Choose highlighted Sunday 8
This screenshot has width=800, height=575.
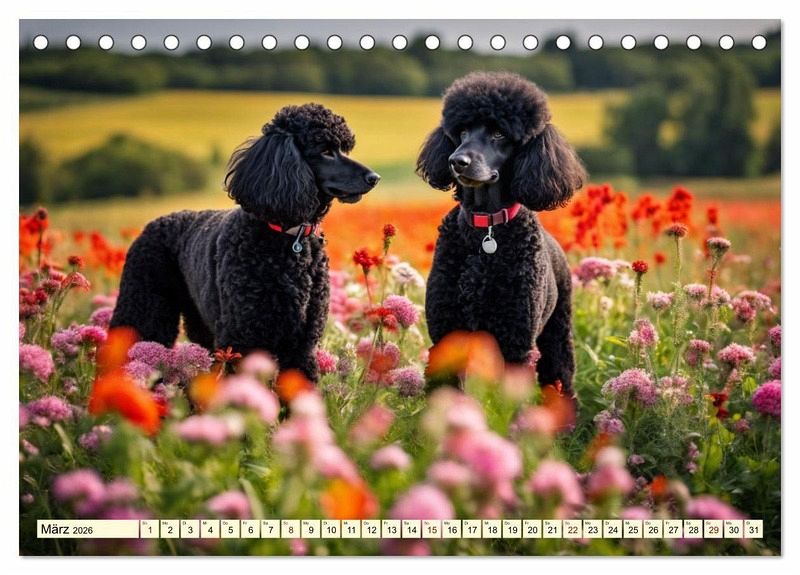pos(290,529)
